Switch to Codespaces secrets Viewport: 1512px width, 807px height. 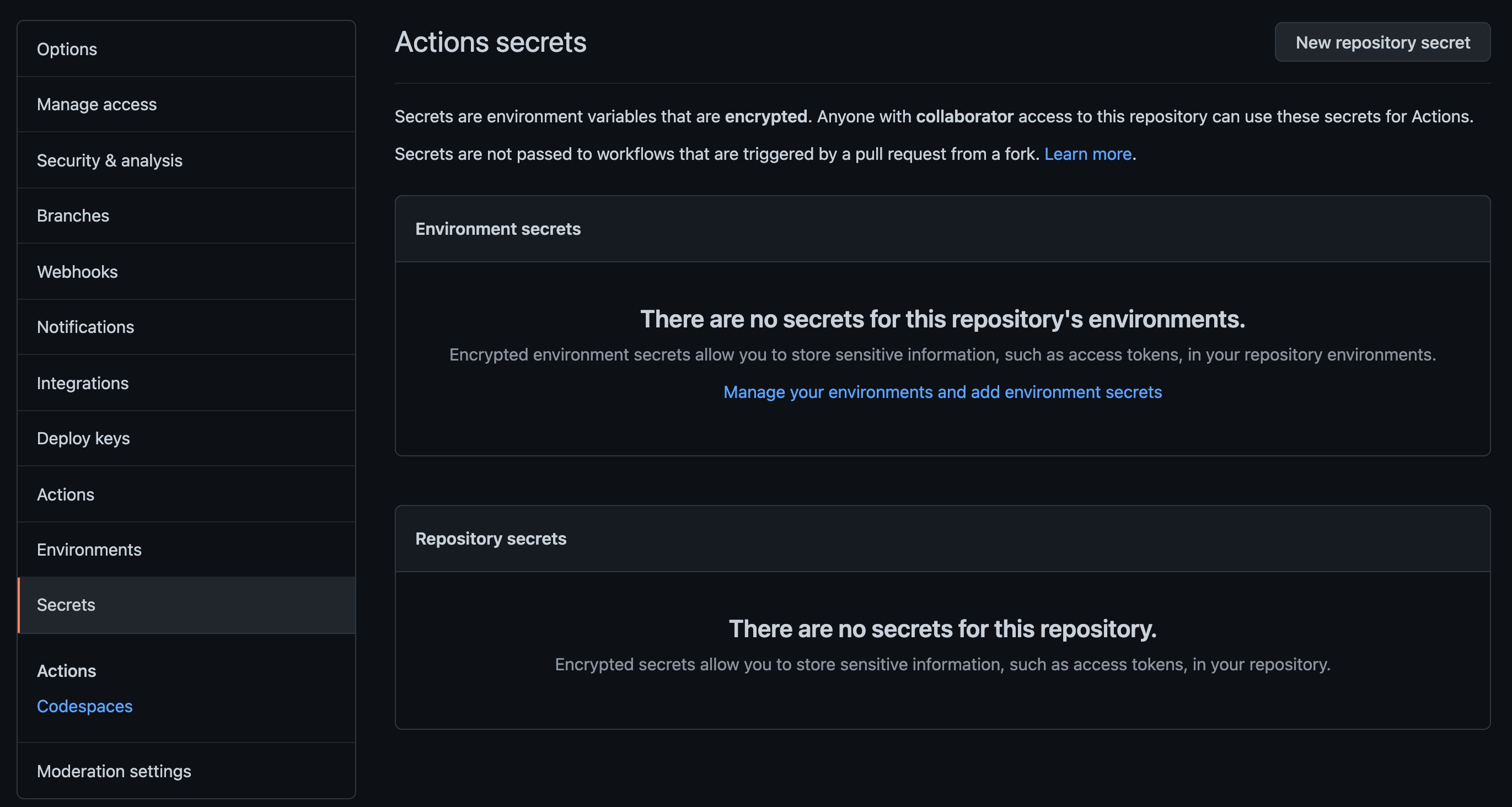coord(84,706)
